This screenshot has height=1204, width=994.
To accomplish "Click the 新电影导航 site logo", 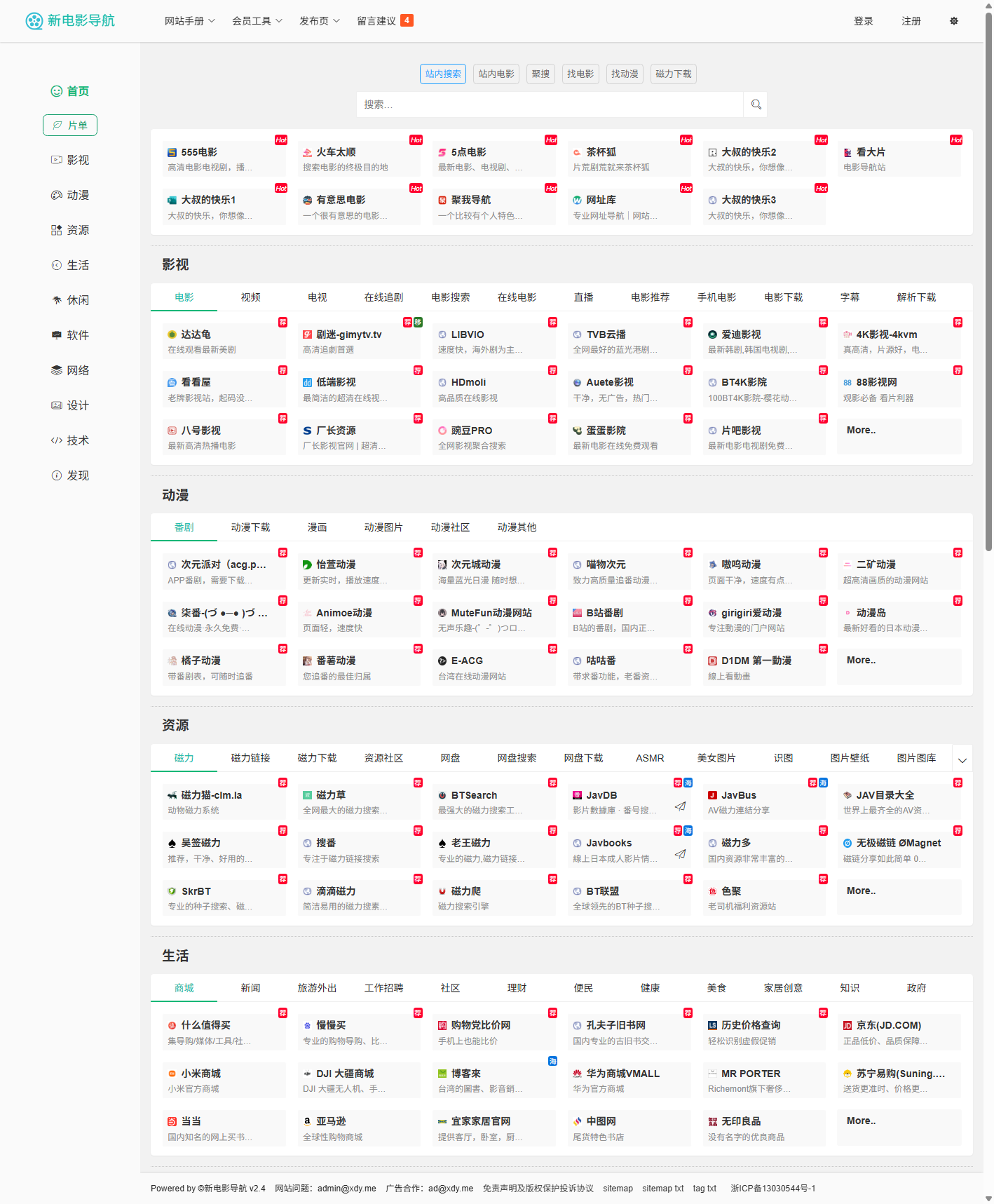I will pos(70,21).
